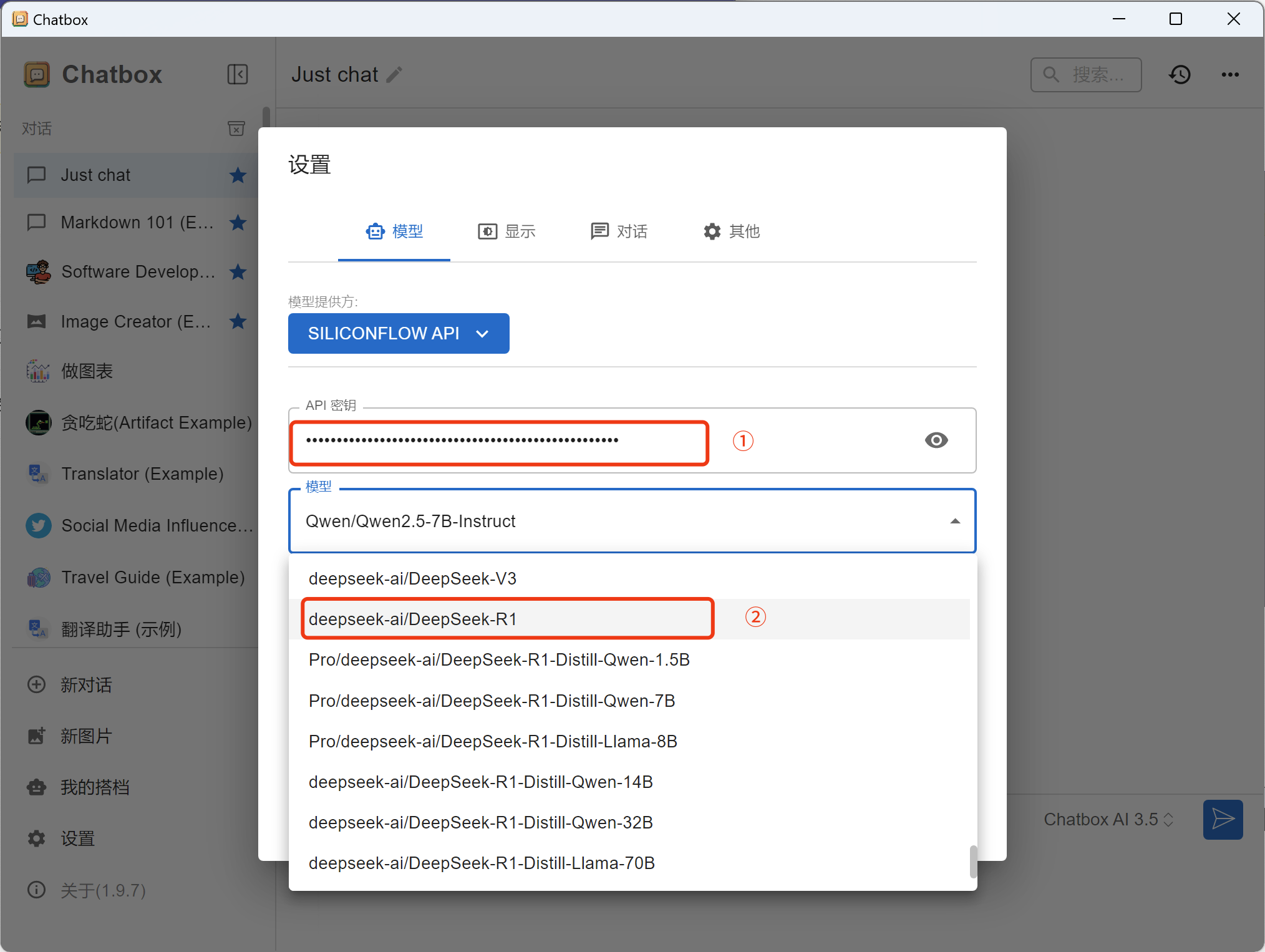Toggle API key visibility eye icon

tap(936, 440)
